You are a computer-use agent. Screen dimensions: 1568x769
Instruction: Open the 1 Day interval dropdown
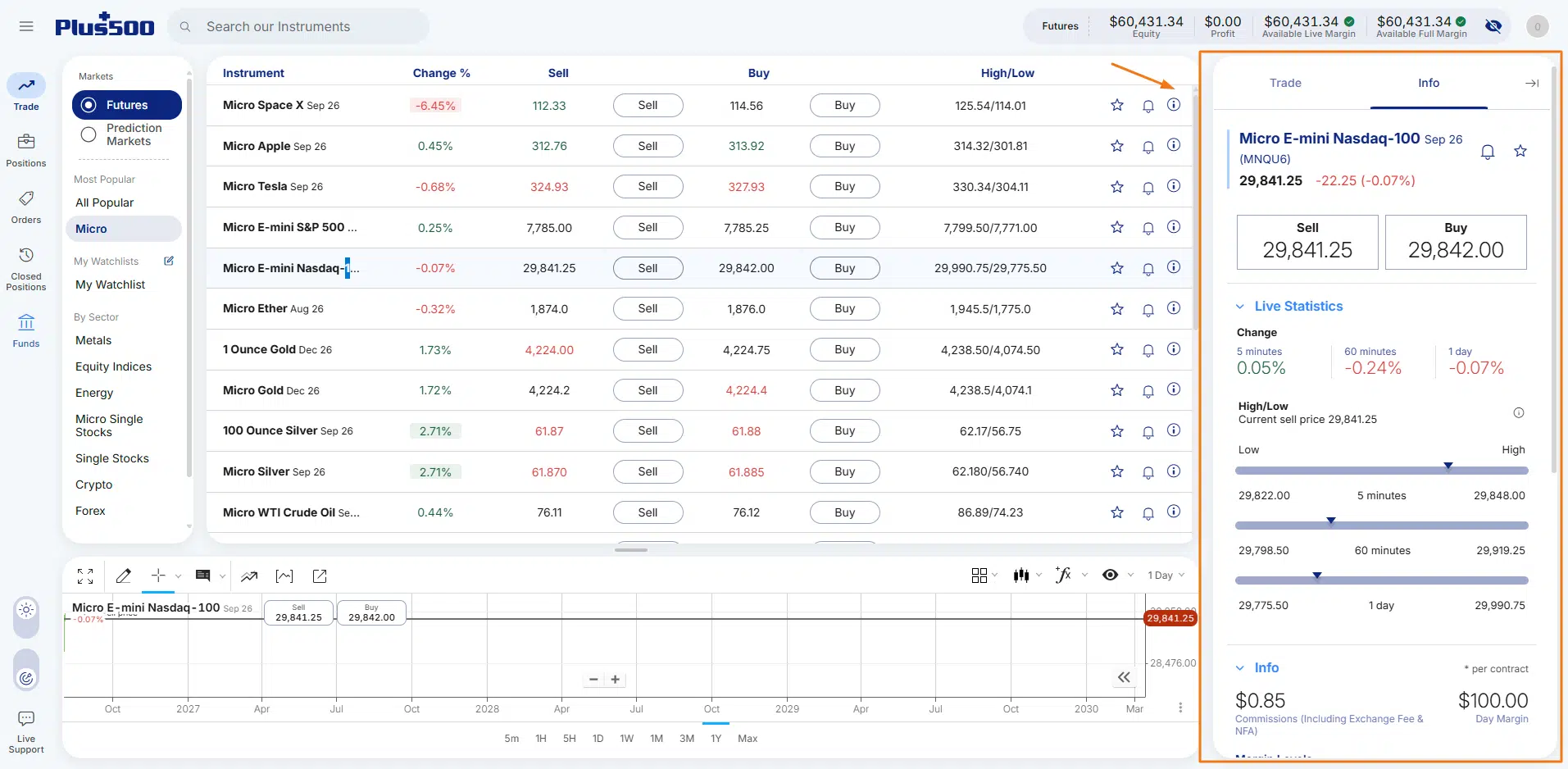pos(1166,576)
